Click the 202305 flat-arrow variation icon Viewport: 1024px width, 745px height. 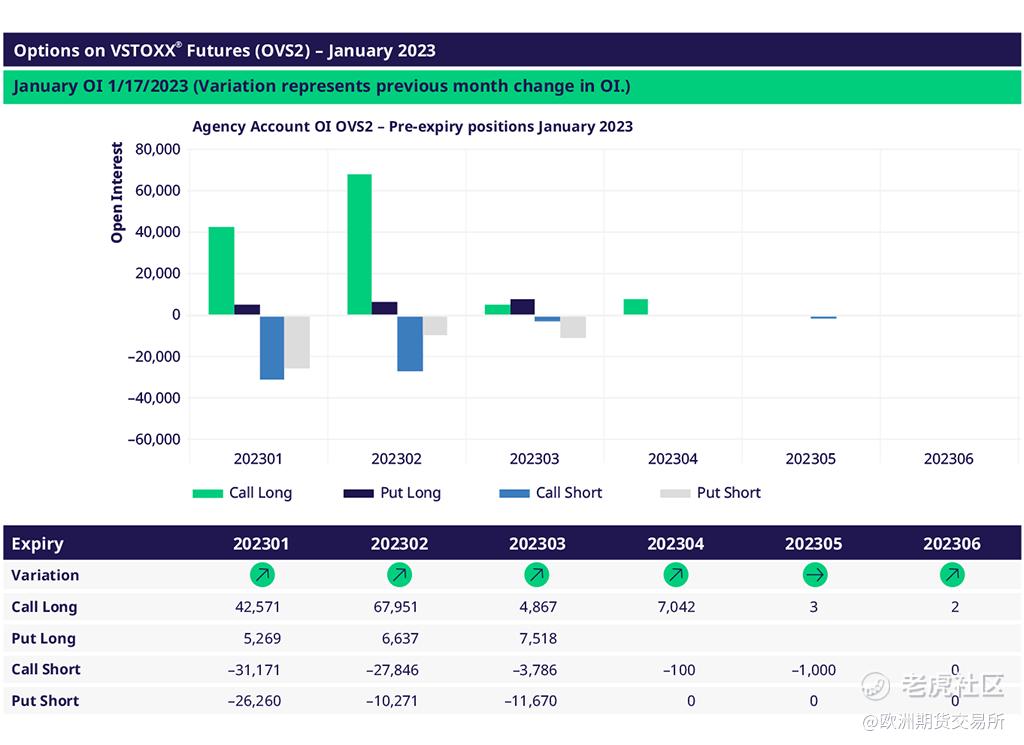814,575
